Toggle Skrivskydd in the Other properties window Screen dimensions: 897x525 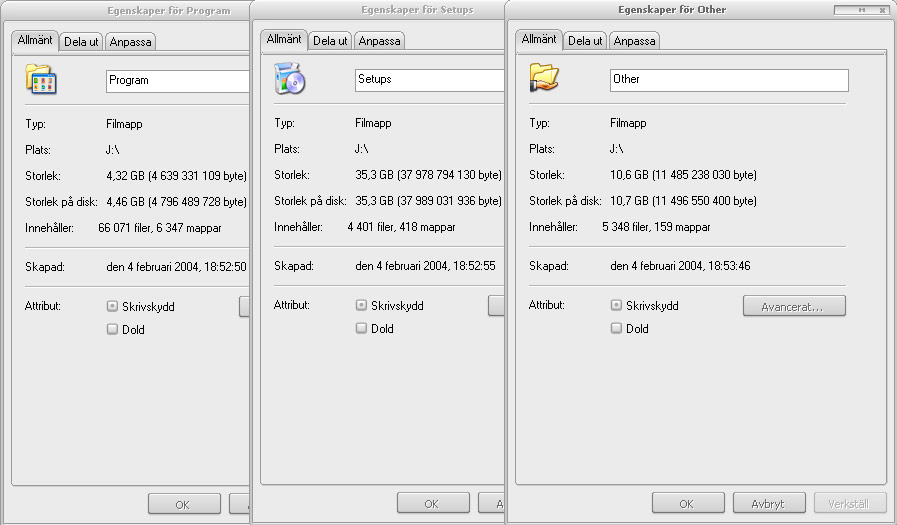(x=616, y=305)
